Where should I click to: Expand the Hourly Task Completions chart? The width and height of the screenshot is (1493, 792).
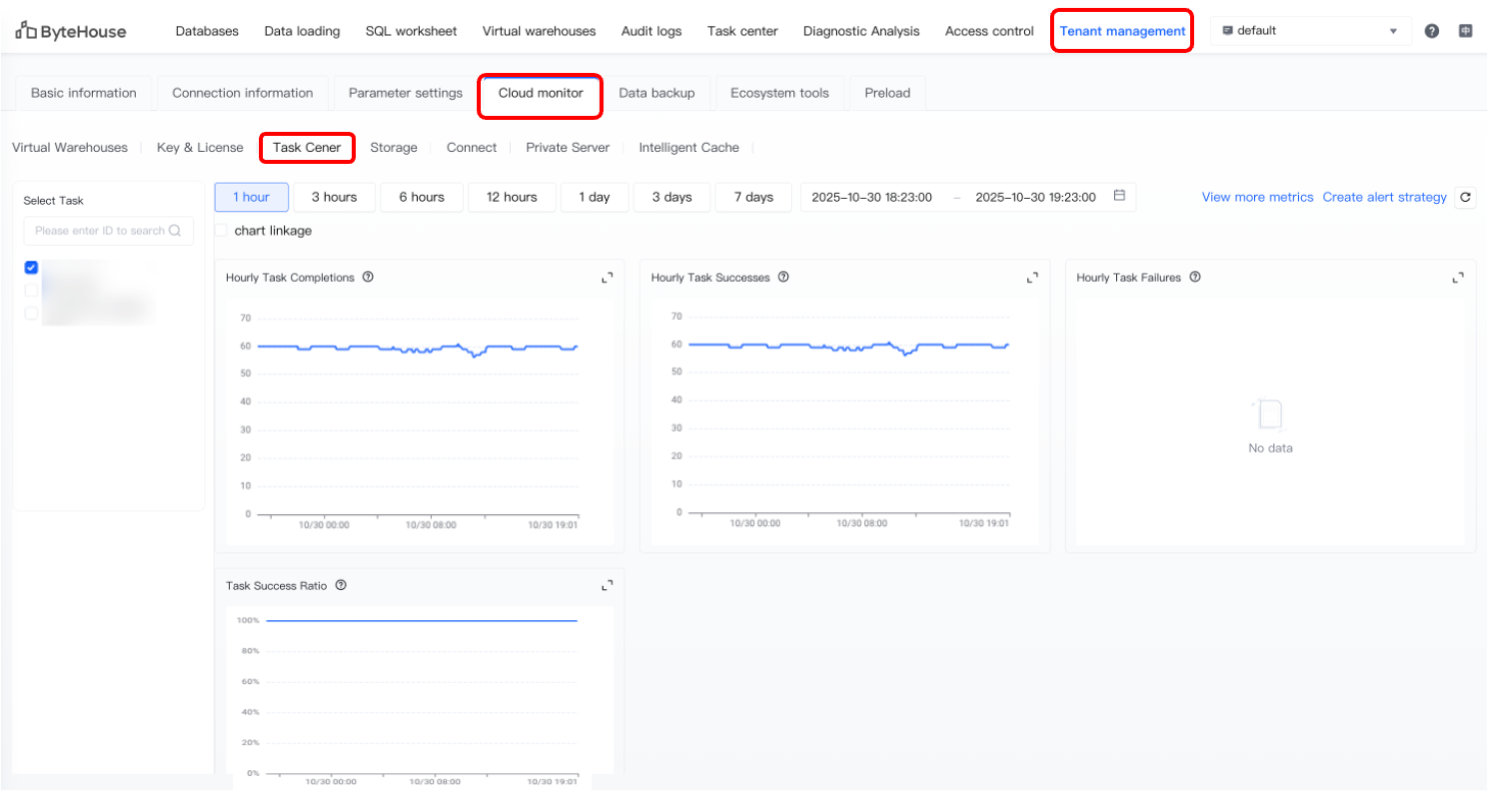click(x=607, y=278)
